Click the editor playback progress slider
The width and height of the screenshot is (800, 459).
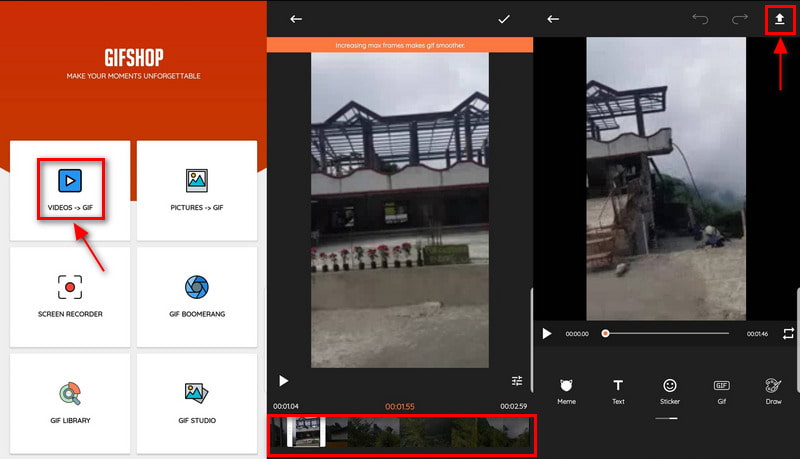click(666, 334)
